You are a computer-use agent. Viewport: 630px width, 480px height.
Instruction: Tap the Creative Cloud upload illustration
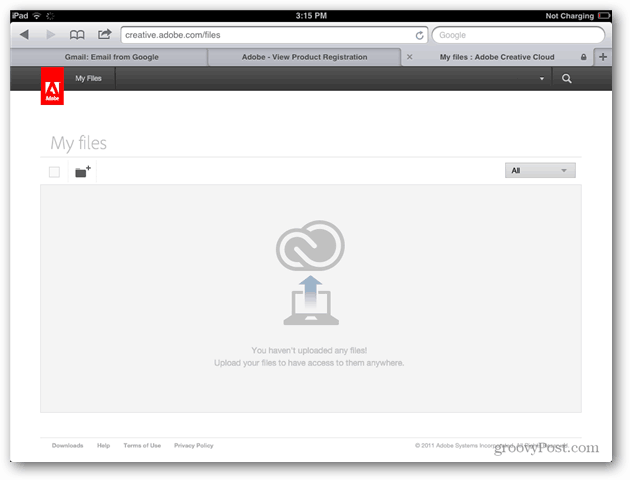pyautogui.click(x=310, y=272)
